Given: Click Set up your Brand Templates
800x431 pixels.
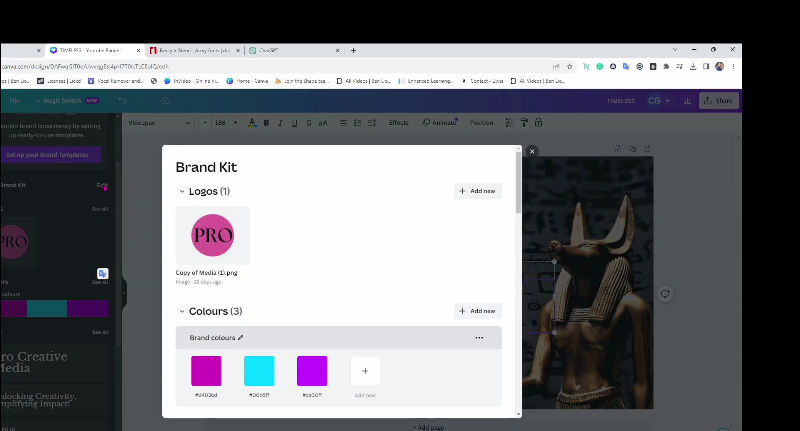Looking at the screenshot, I should pyautogui.click(x=50, y=155).
